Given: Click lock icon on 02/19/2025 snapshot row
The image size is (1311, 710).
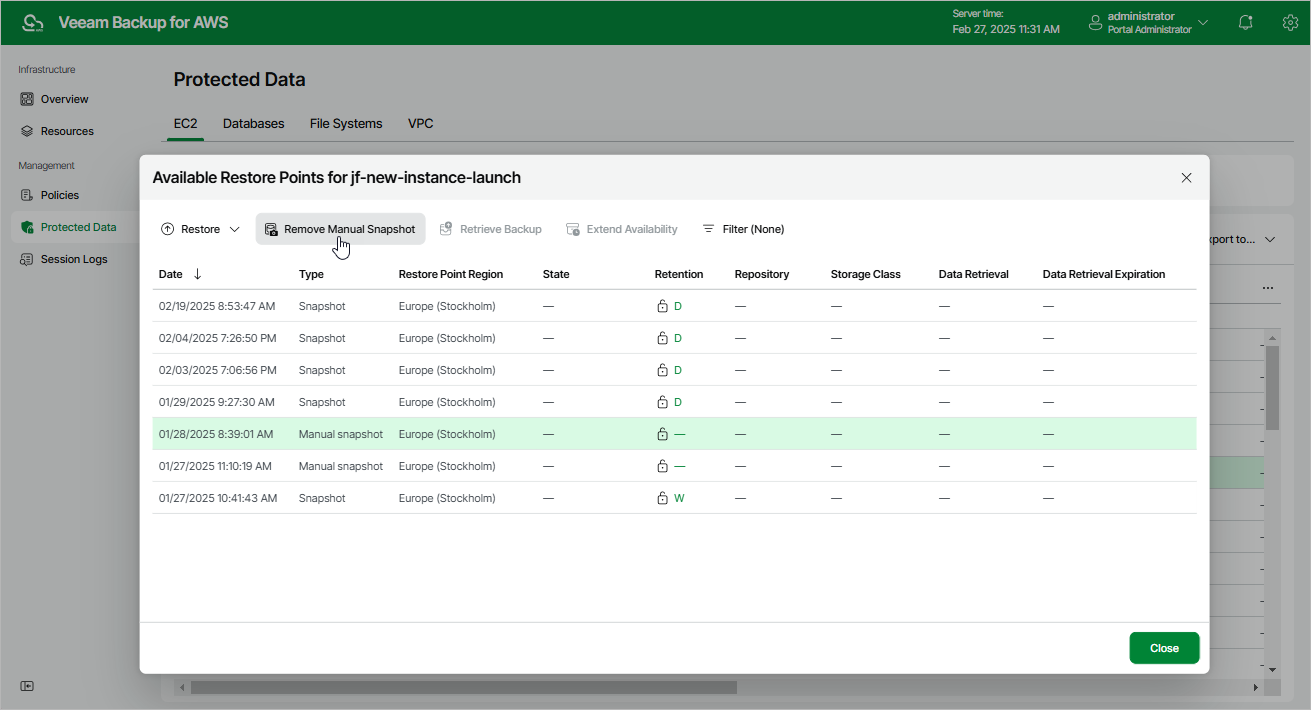Looking at the screenshot, I should coord(662,306).
